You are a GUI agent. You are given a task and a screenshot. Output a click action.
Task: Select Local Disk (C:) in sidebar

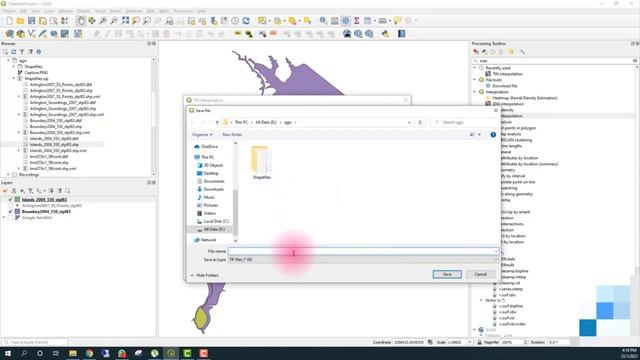212,221
